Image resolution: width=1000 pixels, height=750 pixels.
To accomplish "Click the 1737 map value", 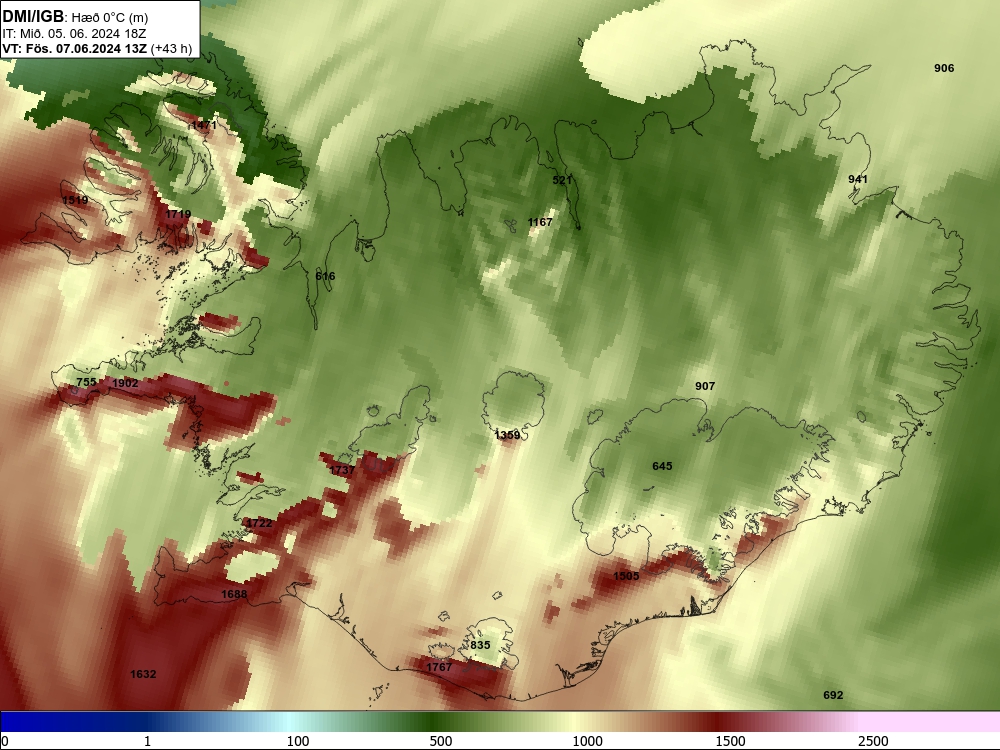I will coord(342,470).
